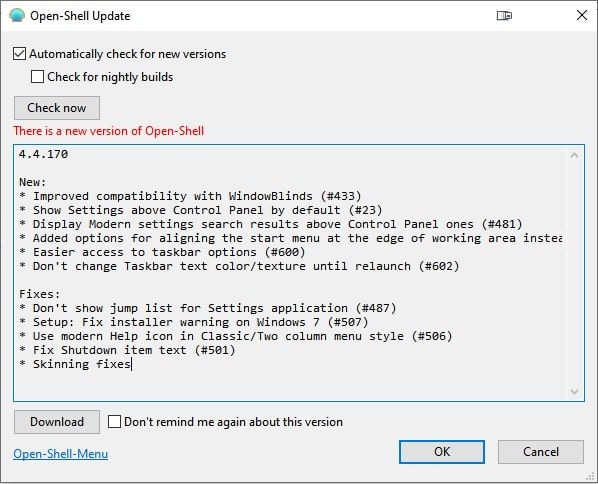The height and width of the screenshot is (484, 598).
Task: Click the scroll down arrow in changelog
Action: 574,391
